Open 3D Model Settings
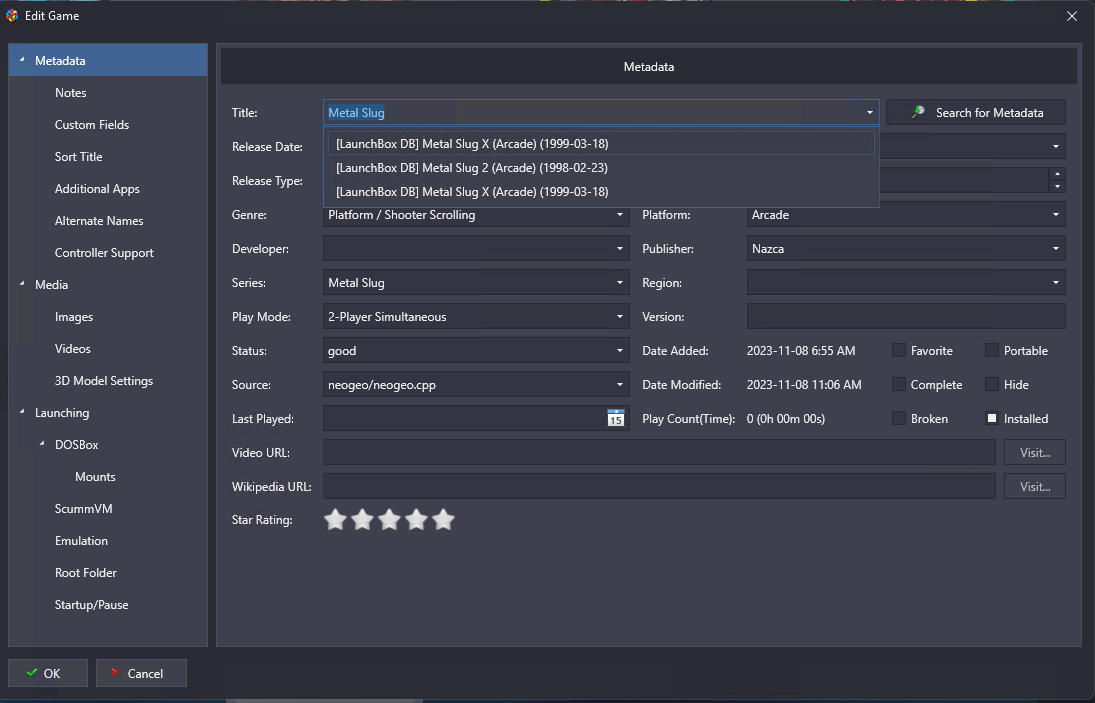This screenshot has width=1095, height=703. 104,381
